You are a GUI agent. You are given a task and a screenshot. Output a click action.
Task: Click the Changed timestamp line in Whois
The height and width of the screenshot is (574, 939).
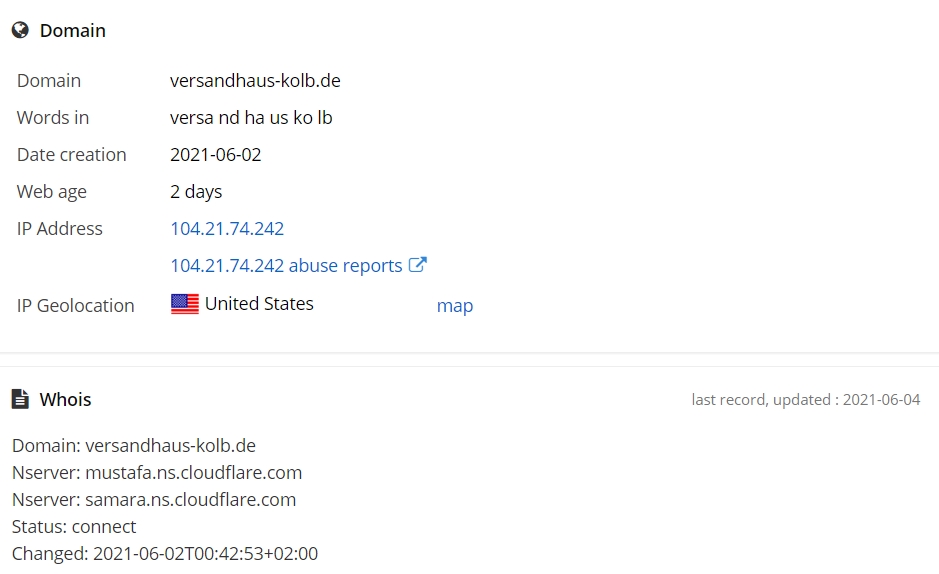click(165, 554)
